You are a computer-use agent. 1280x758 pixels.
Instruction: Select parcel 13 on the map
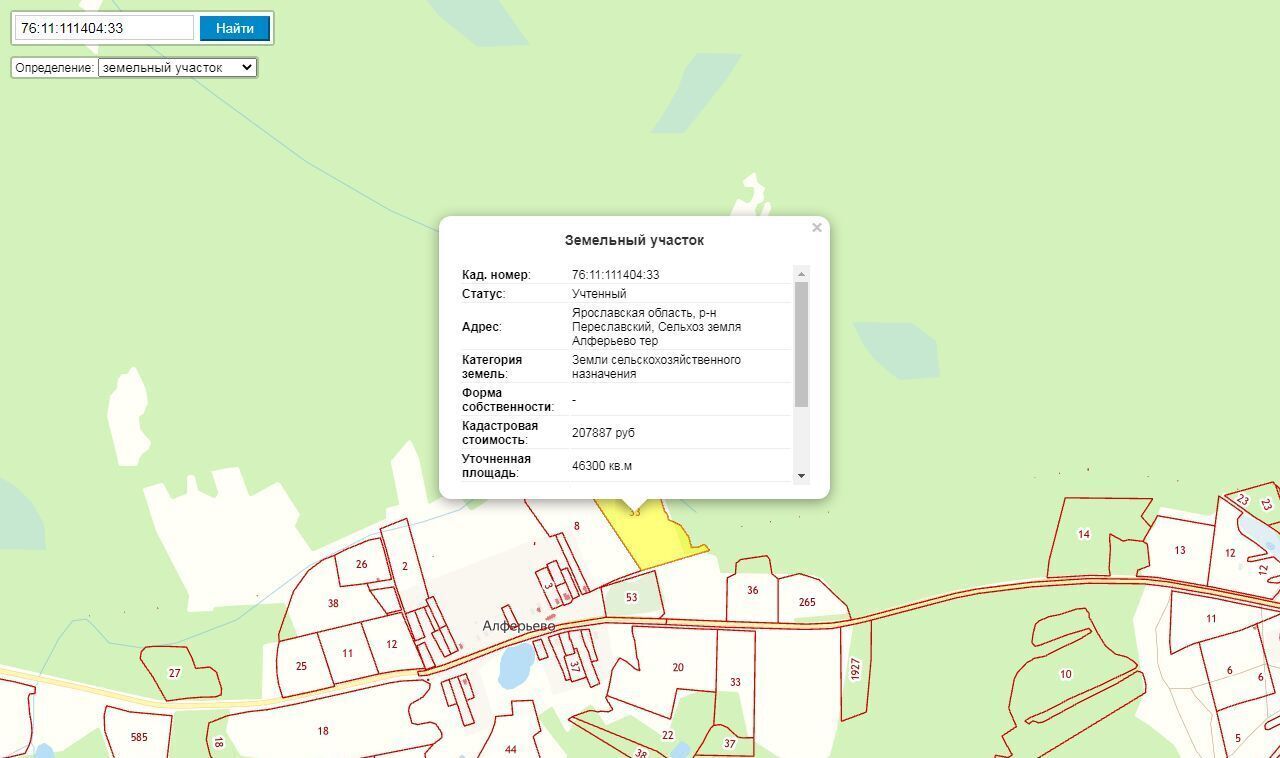tap(1179, 550)
